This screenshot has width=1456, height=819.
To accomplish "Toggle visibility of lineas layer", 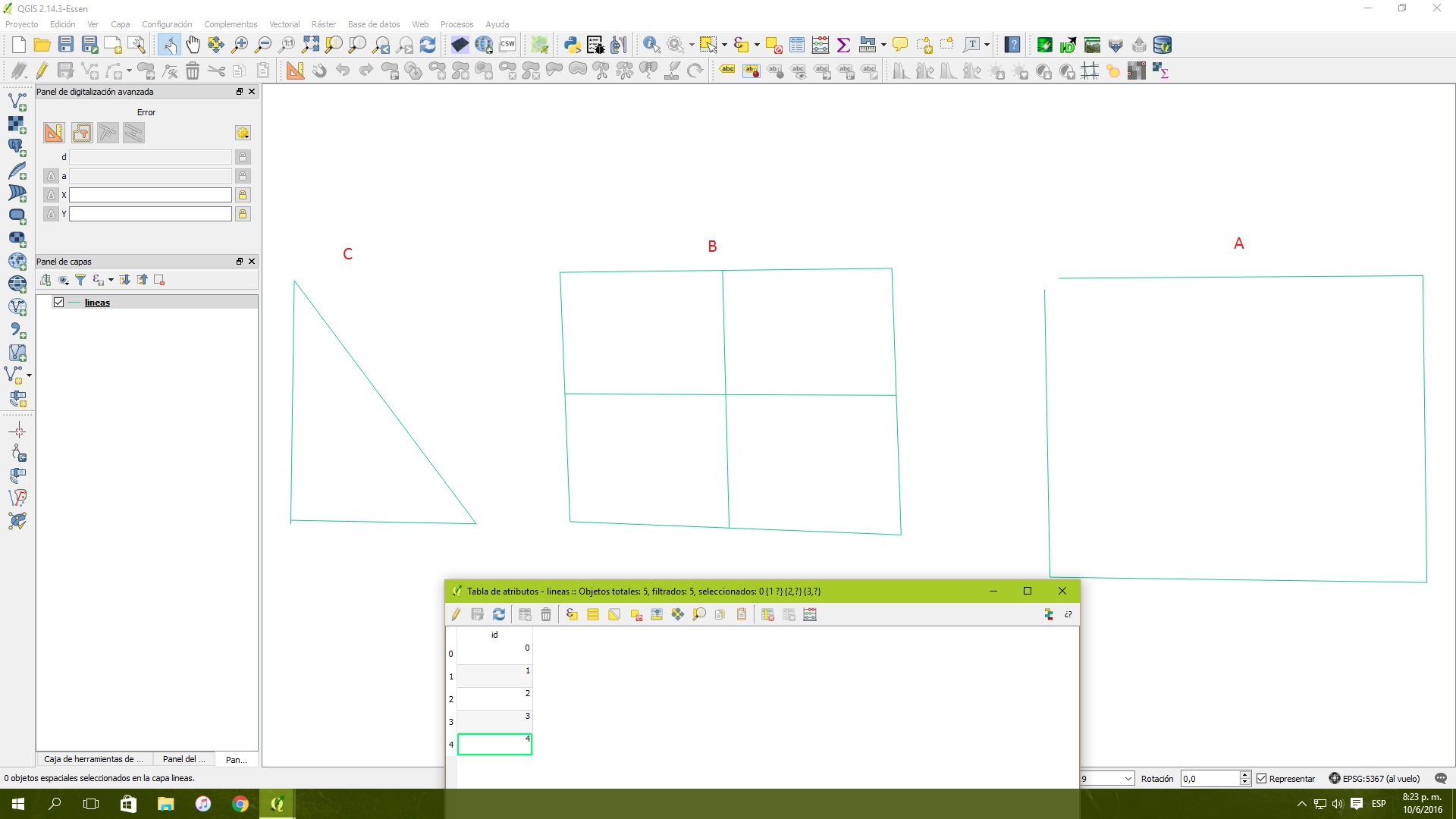I will 58,302.
